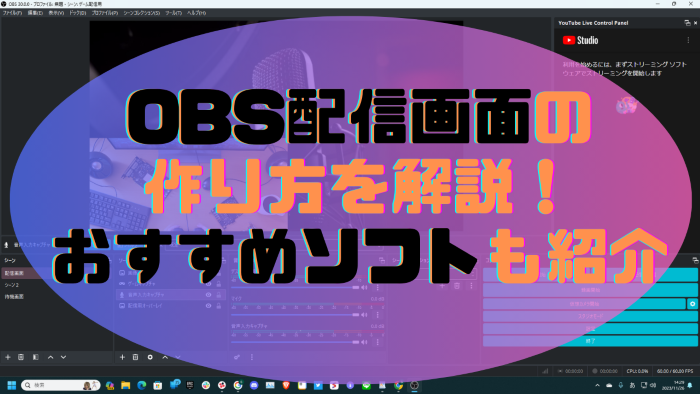Open シーンコレクション menu
This screenshot has width=700, height=394.
(142, 13)
